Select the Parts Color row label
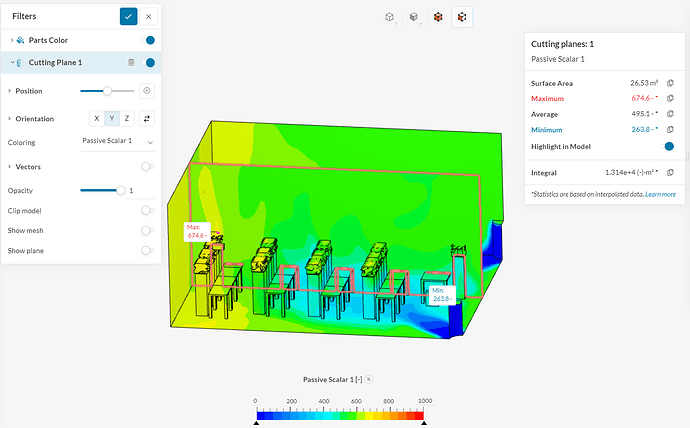690x428 pixels. click(x=48, y=40)
